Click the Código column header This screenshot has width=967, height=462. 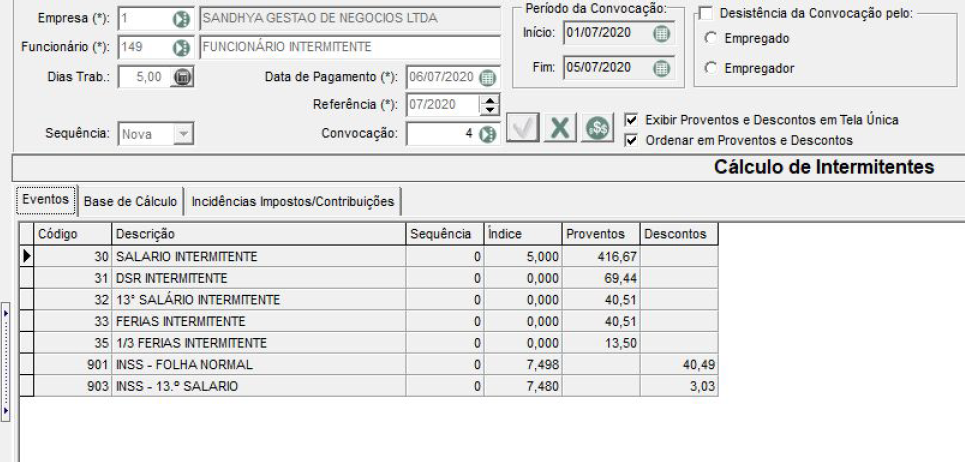(73, 234)
